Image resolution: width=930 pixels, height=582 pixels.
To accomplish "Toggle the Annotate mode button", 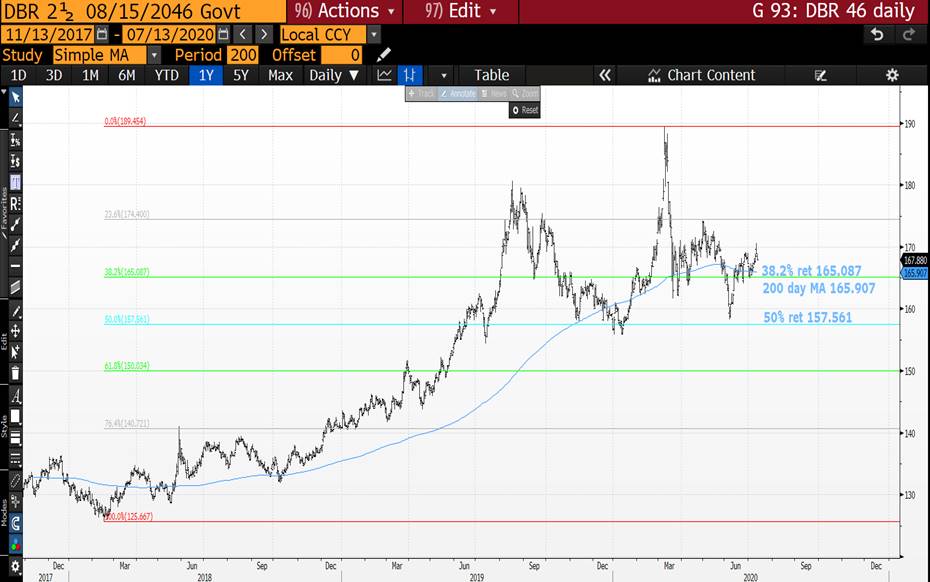I will pyautogui.click(x=457, y=93).
